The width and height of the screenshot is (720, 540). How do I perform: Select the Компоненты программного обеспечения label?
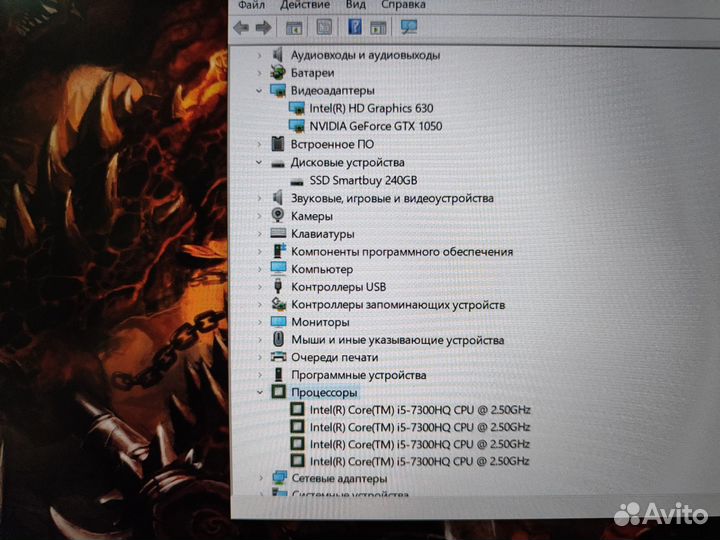click(x=402, y=252)
